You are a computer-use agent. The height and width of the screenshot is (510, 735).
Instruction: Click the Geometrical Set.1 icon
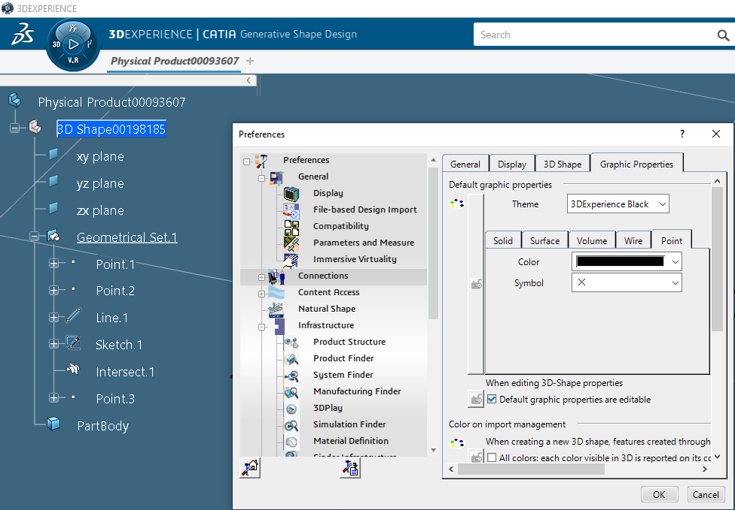[x=53, y=236]
